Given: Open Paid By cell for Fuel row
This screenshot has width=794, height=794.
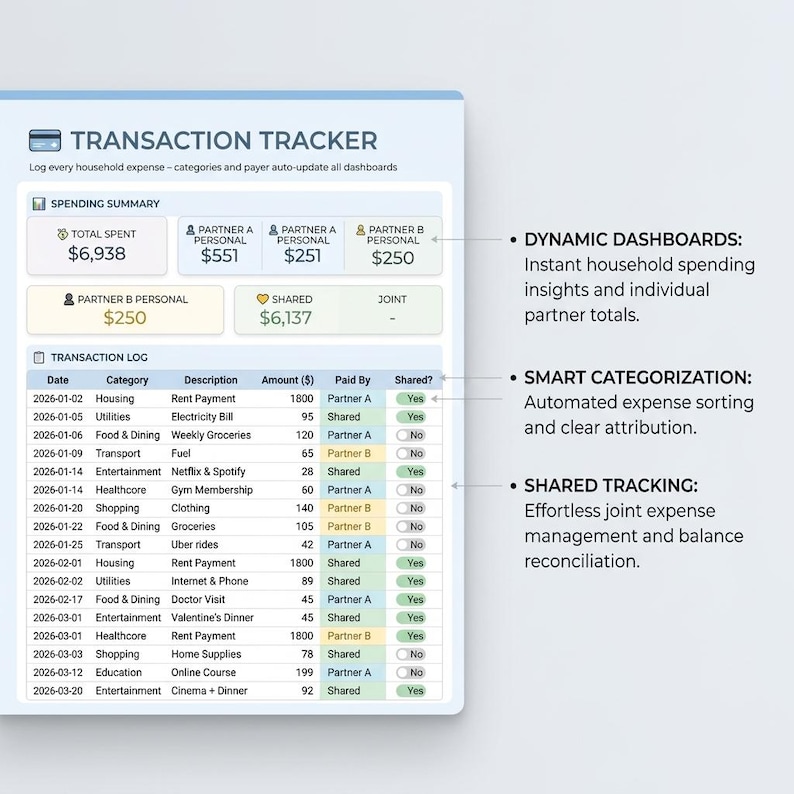Looking at the screenshot, I should 353,453.
